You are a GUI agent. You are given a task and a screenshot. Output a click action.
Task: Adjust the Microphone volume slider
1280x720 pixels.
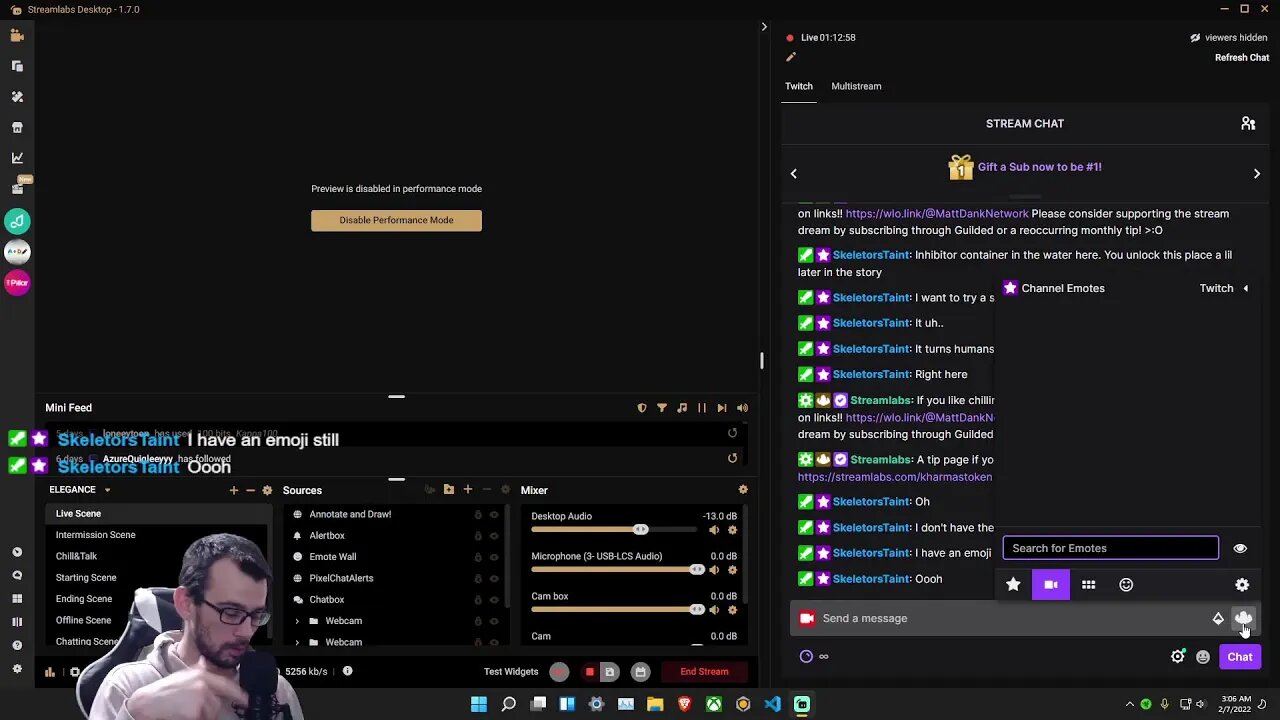615,570
